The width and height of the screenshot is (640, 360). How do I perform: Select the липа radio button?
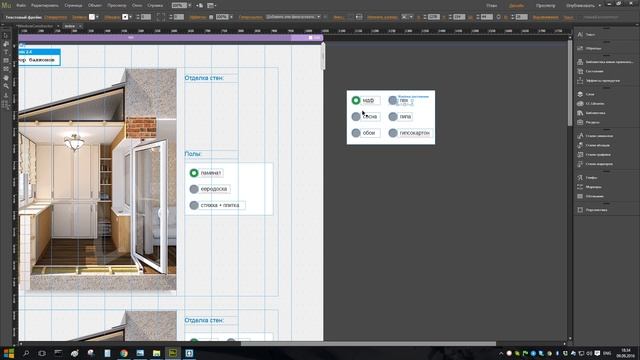point(393,117)
